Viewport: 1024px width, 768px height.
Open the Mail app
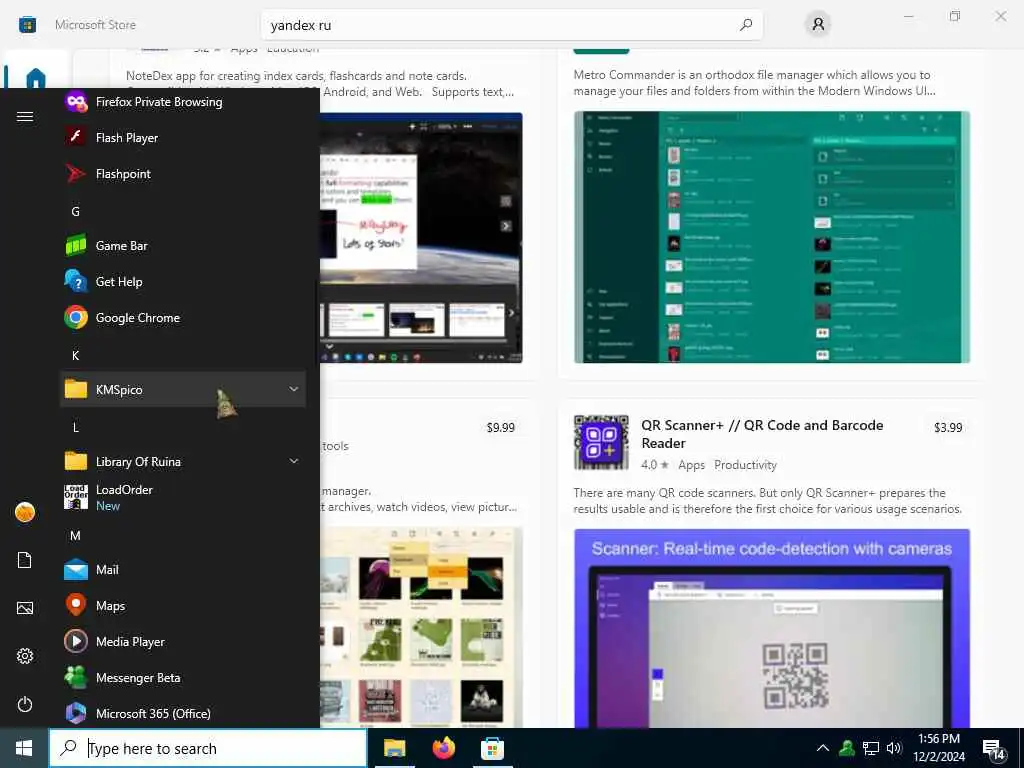coord(183,569)
